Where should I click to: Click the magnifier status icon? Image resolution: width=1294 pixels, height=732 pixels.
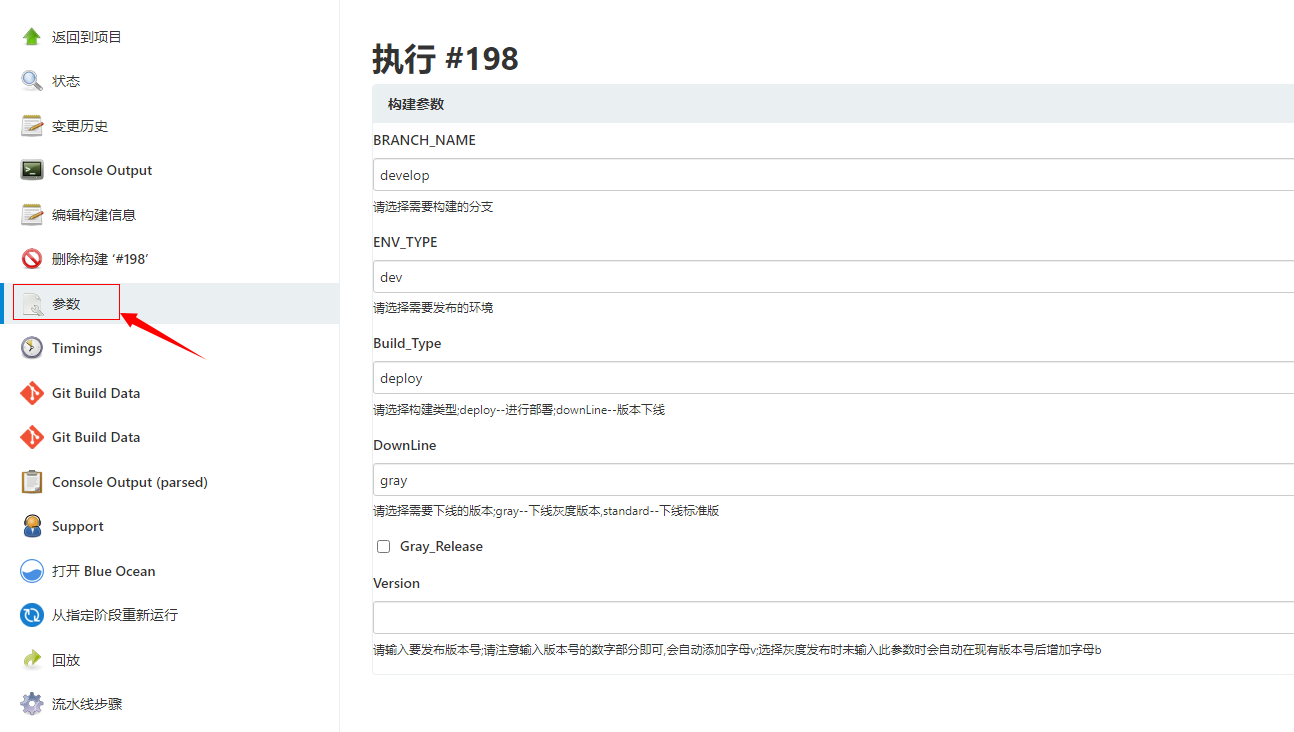(x=32, y=81)
